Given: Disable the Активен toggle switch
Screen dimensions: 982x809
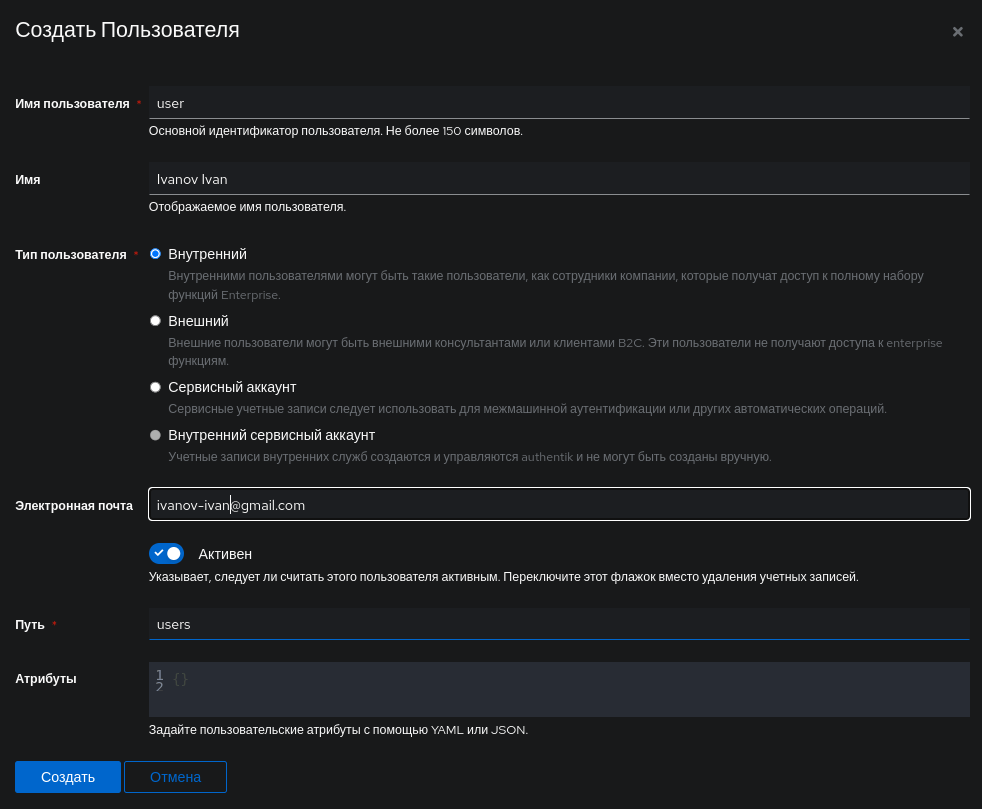Looking at the screenshot, I should point(167,554).
